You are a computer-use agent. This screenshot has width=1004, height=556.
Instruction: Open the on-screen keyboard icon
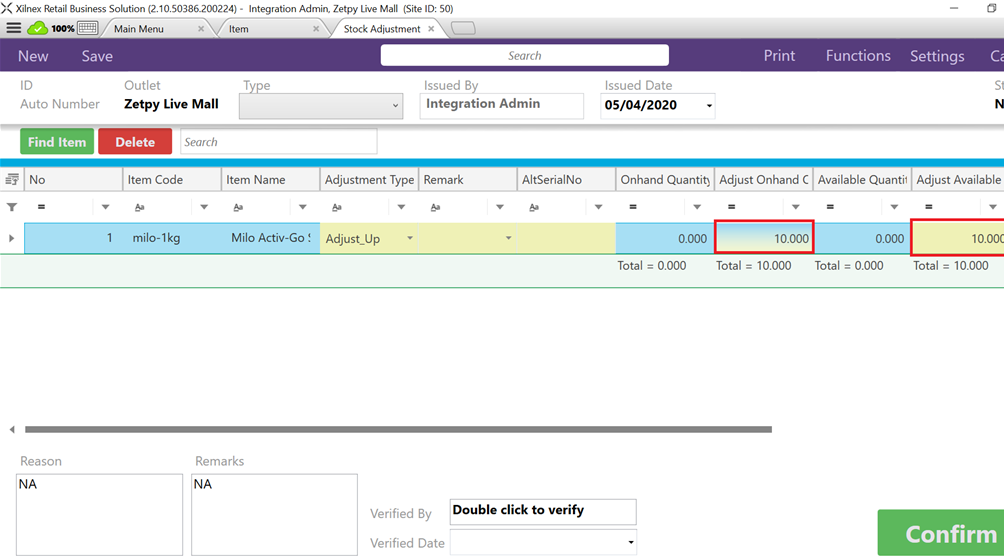88,28
